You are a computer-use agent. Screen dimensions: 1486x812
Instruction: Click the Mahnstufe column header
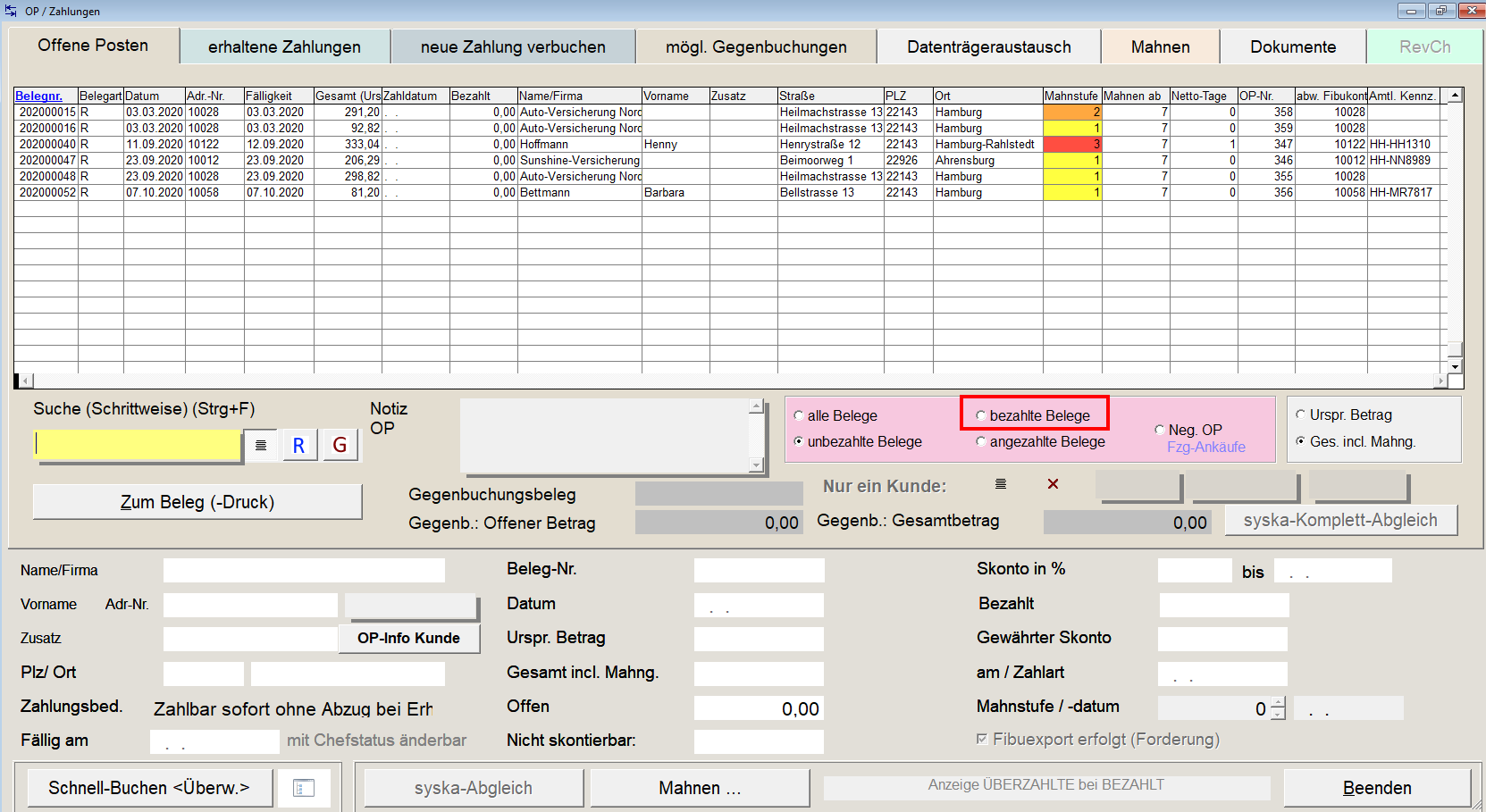point(1072,96)
